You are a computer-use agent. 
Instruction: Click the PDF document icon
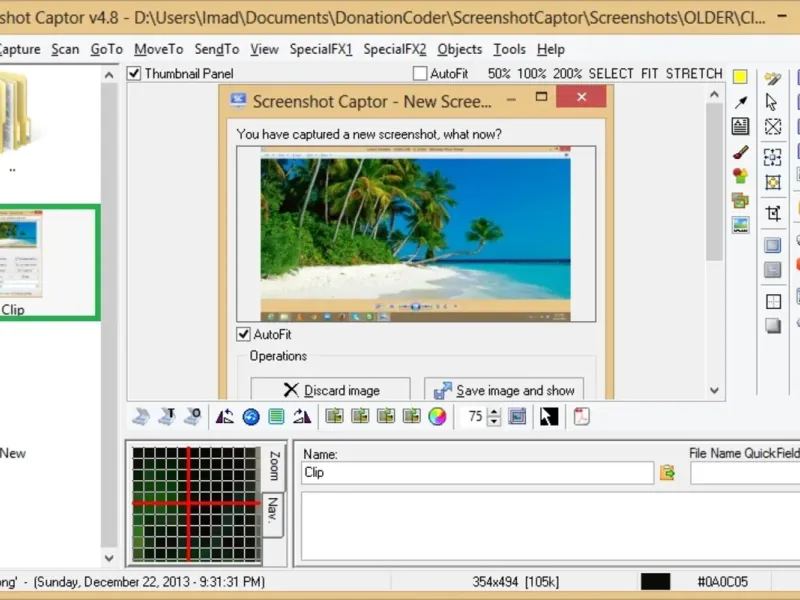click(x=581, y=417)
